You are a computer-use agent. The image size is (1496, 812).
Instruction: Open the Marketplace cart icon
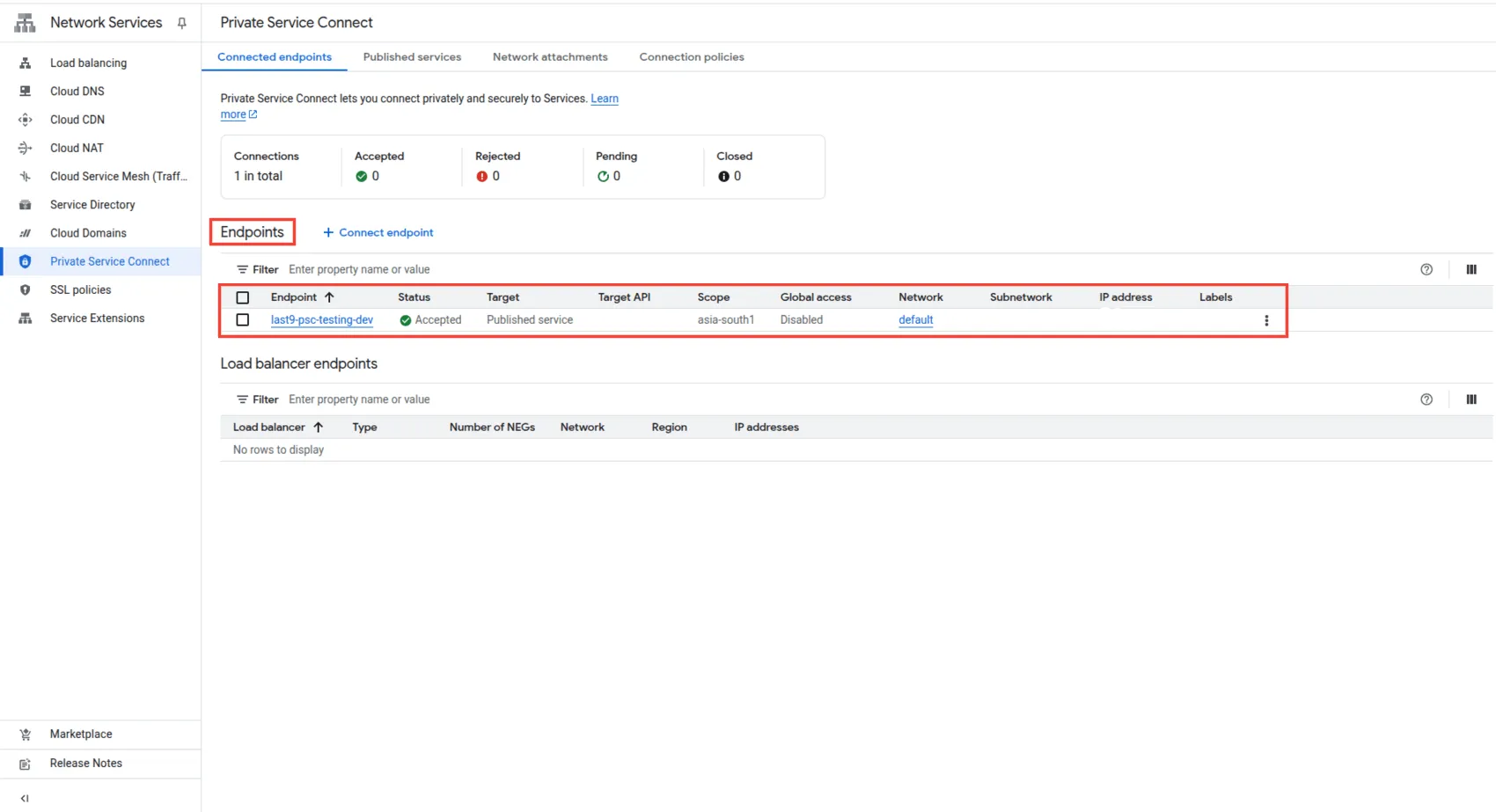coord(26,735)
